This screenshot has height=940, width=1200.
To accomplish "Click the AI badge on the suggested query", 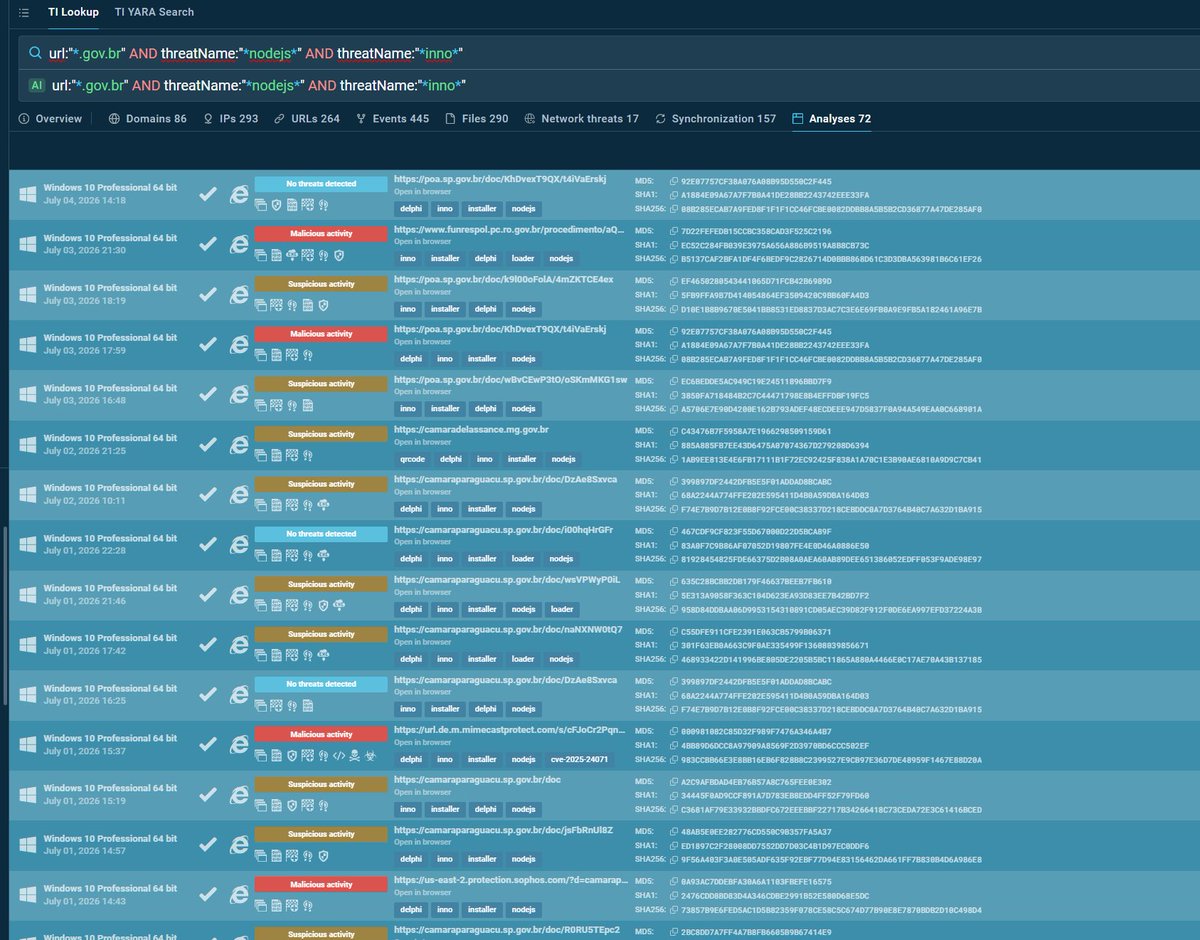I will pos(36,85).
